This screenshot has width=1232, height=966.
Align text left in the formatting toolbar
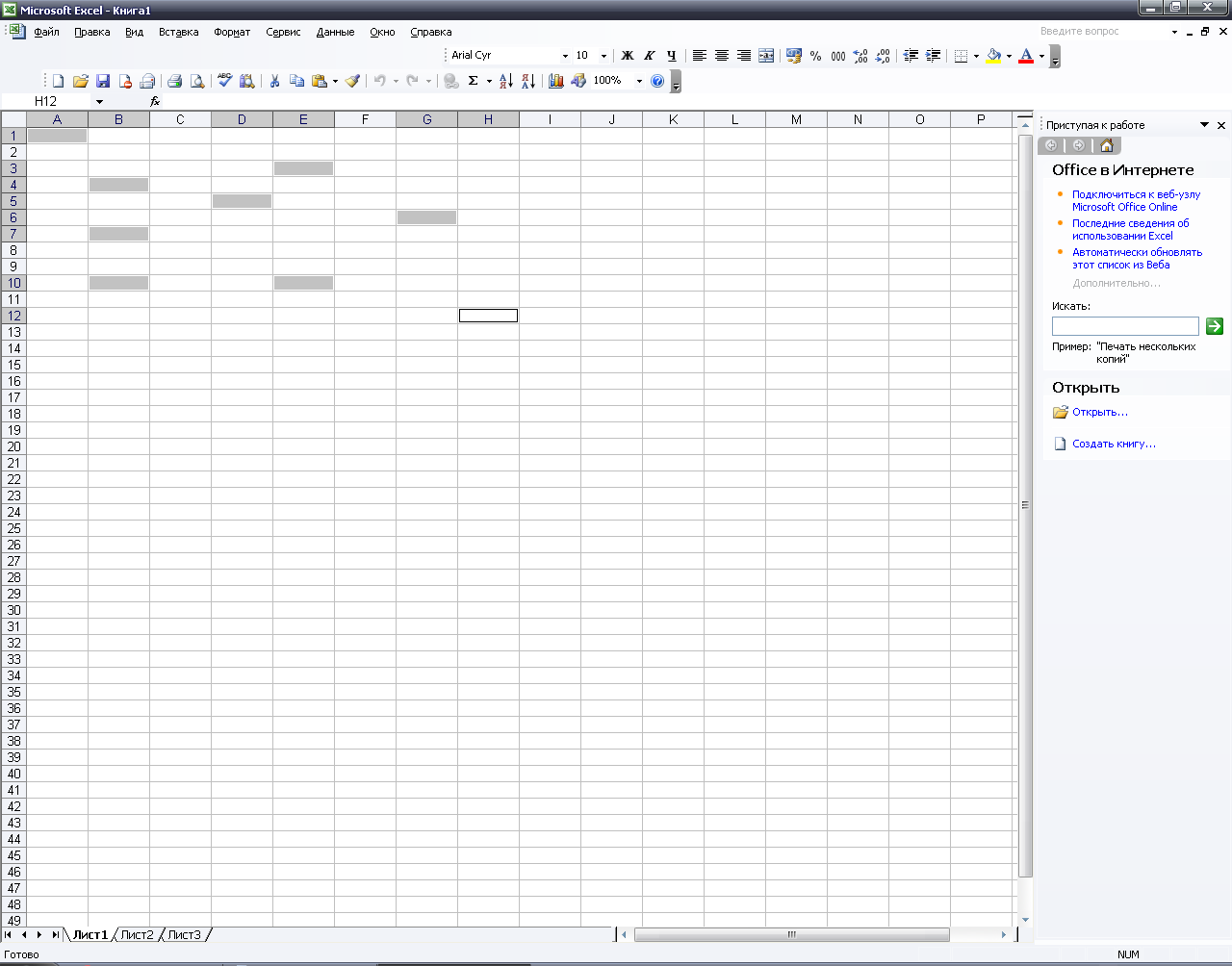click(700, 56)
